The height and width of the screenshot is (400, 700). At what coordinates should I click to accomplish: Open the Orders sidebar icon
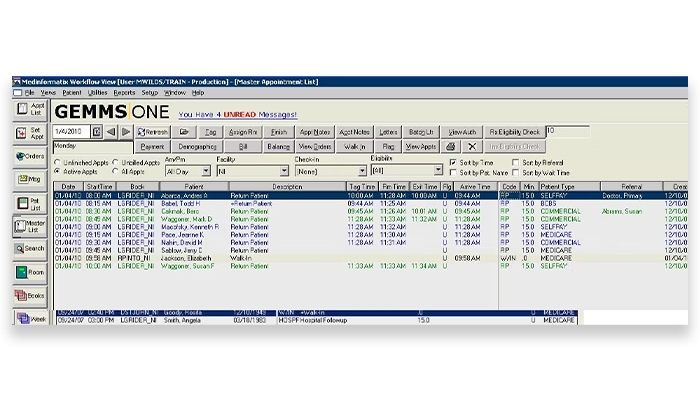pos(30,156)
